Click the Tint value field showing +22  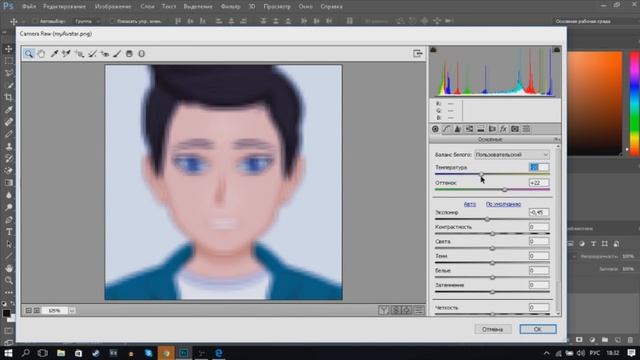click(539, 183)
